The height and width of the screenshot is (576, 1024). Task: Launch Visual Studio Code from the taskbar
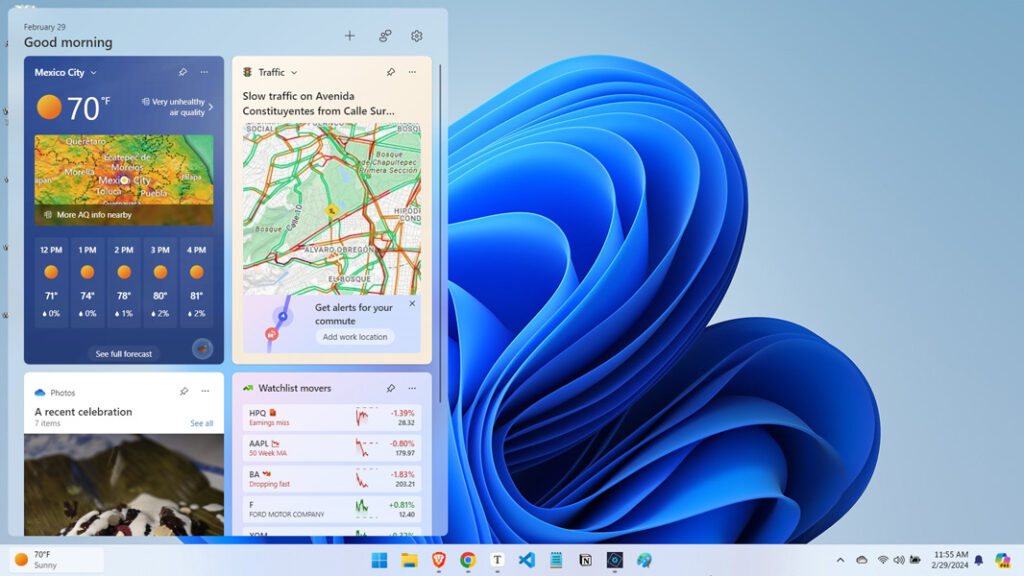[525, 561]
